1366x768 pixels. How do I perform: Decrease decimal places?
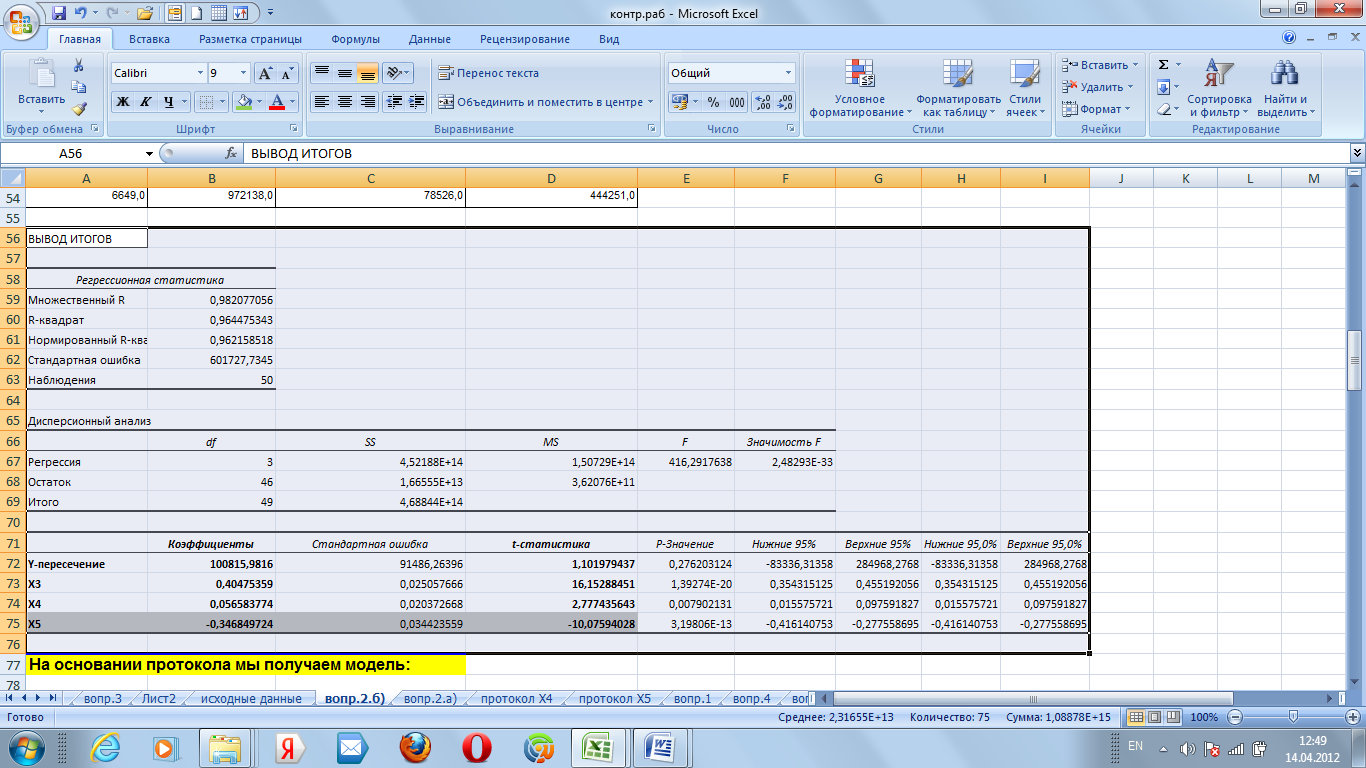coord(784,102)
